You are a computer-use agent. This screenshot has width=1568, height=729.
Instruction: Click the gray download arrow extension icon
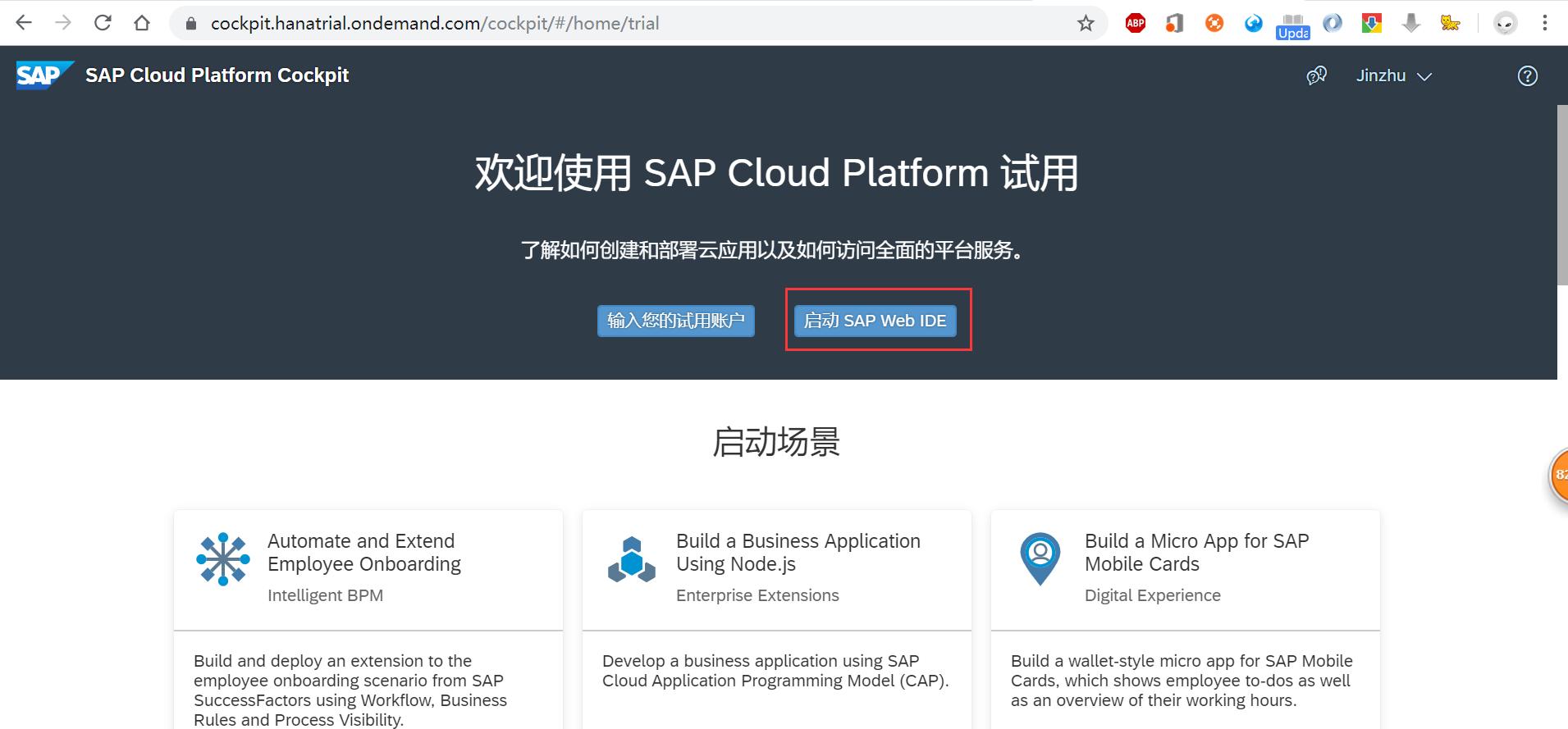[1411, 23]
